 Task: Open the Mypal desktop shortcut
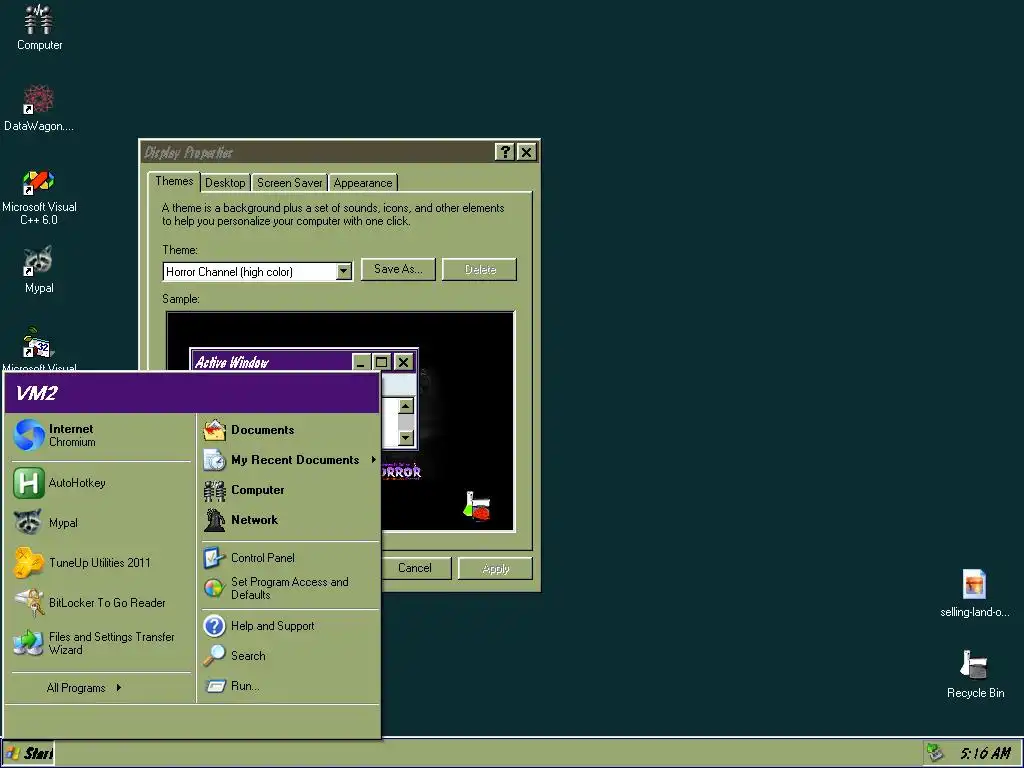[39, 270]
